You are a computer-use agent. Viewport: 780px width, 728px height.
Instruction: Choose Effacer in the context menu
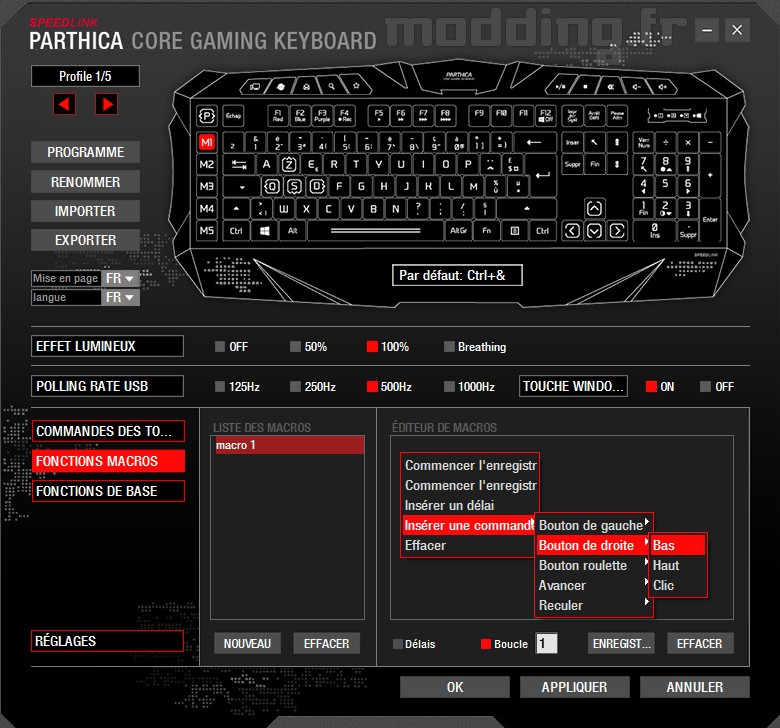click(x=469, y=545)
